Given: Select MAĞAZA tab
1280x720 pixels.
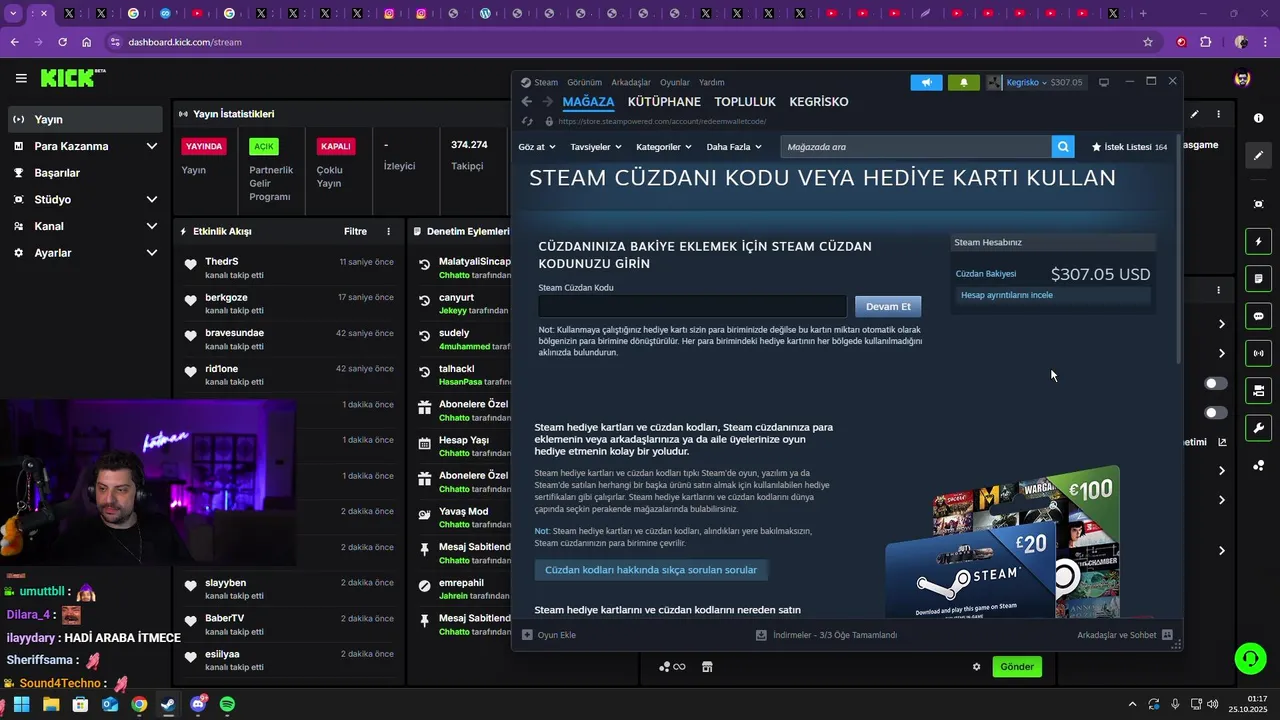Looking at the screenshot, I should coord(588,102).
